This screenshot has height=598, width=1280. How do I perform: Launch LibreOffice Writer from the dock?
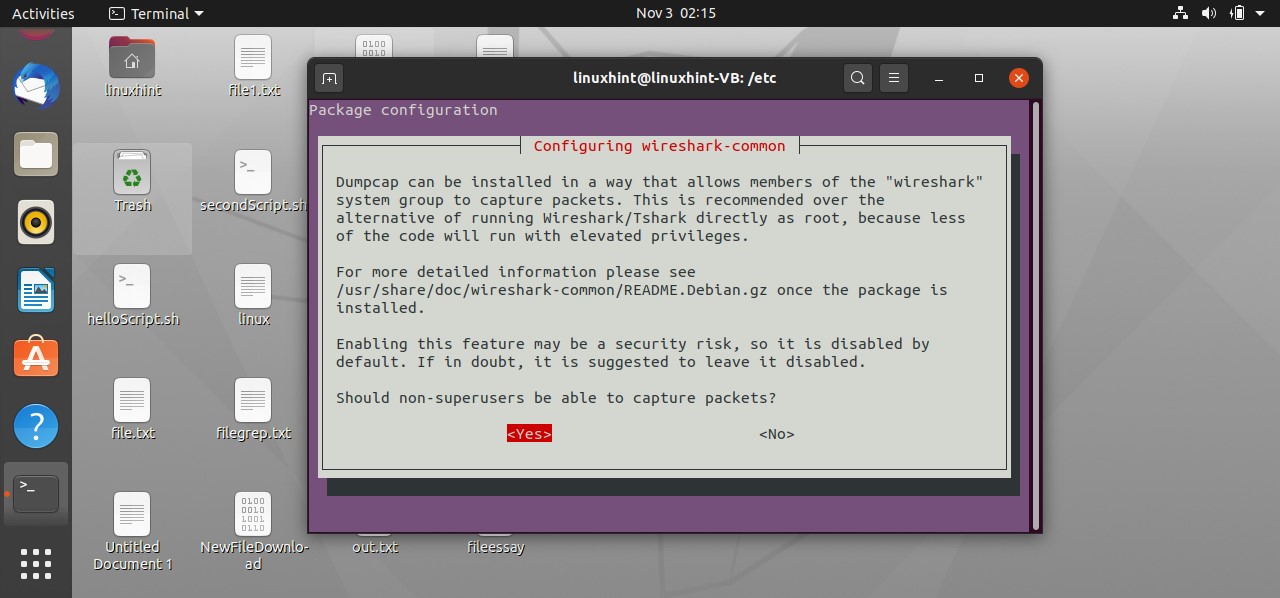36,291
